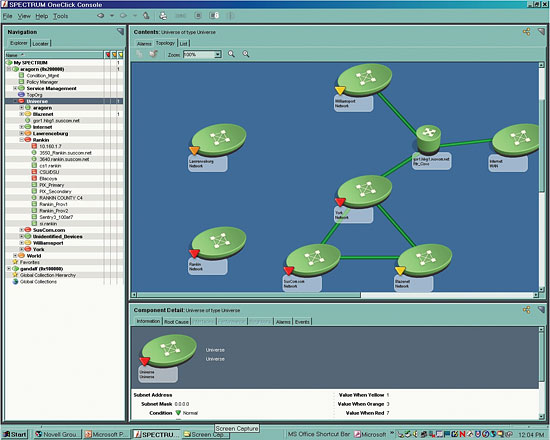Collapse the Rankin tree node
This screenshot has width=550, height=440.
coord(21,140)
